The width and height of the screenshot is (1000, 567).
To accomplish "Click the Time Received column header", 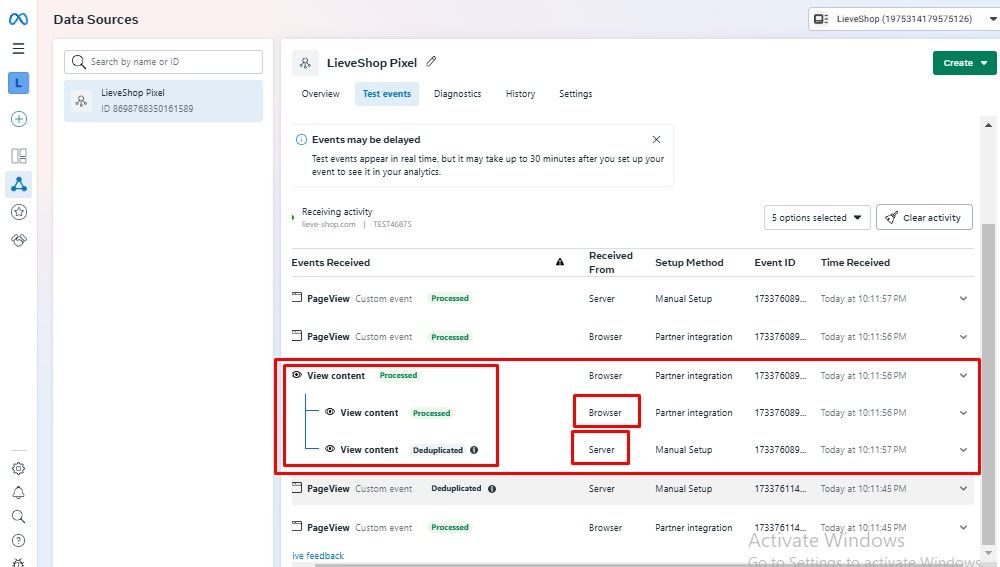I will coord(855,263).
